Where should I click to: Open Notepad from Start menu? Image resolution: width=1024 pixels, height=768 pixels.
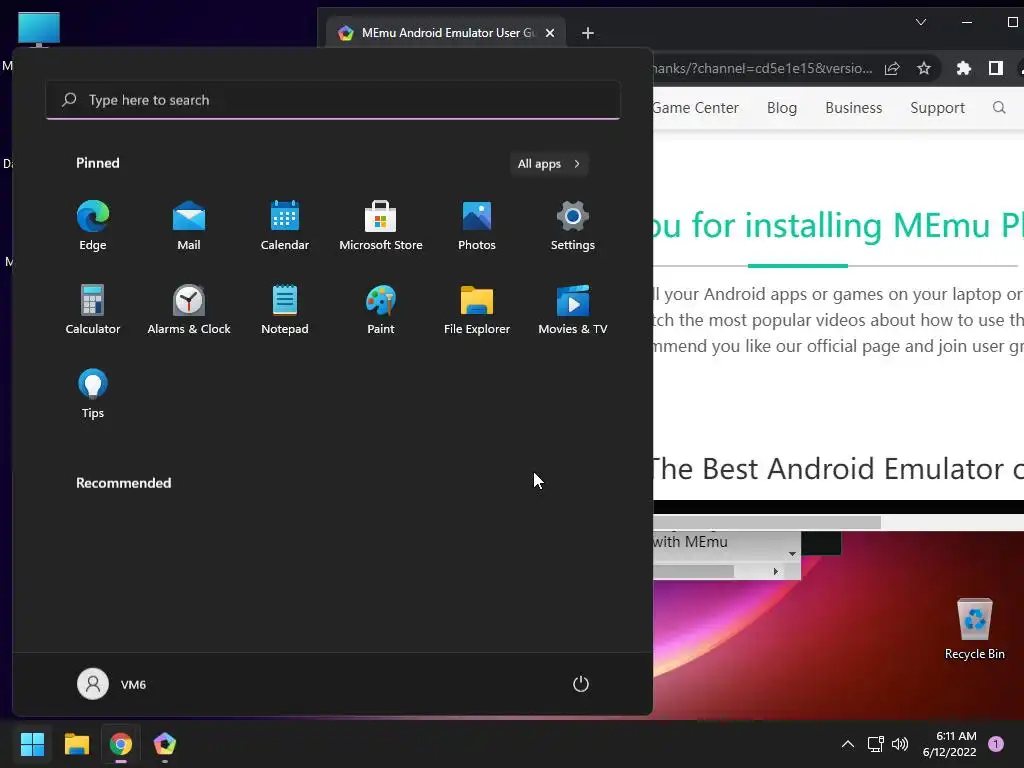pyautogui.click(x=285, y=310)
